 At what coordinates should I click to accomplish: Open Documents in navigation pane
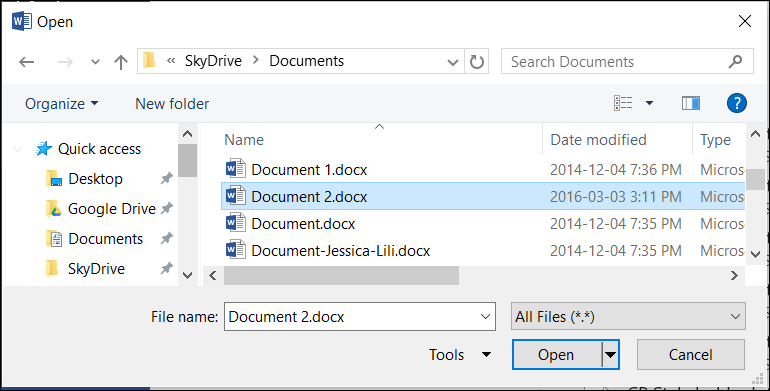coord(106,239)
